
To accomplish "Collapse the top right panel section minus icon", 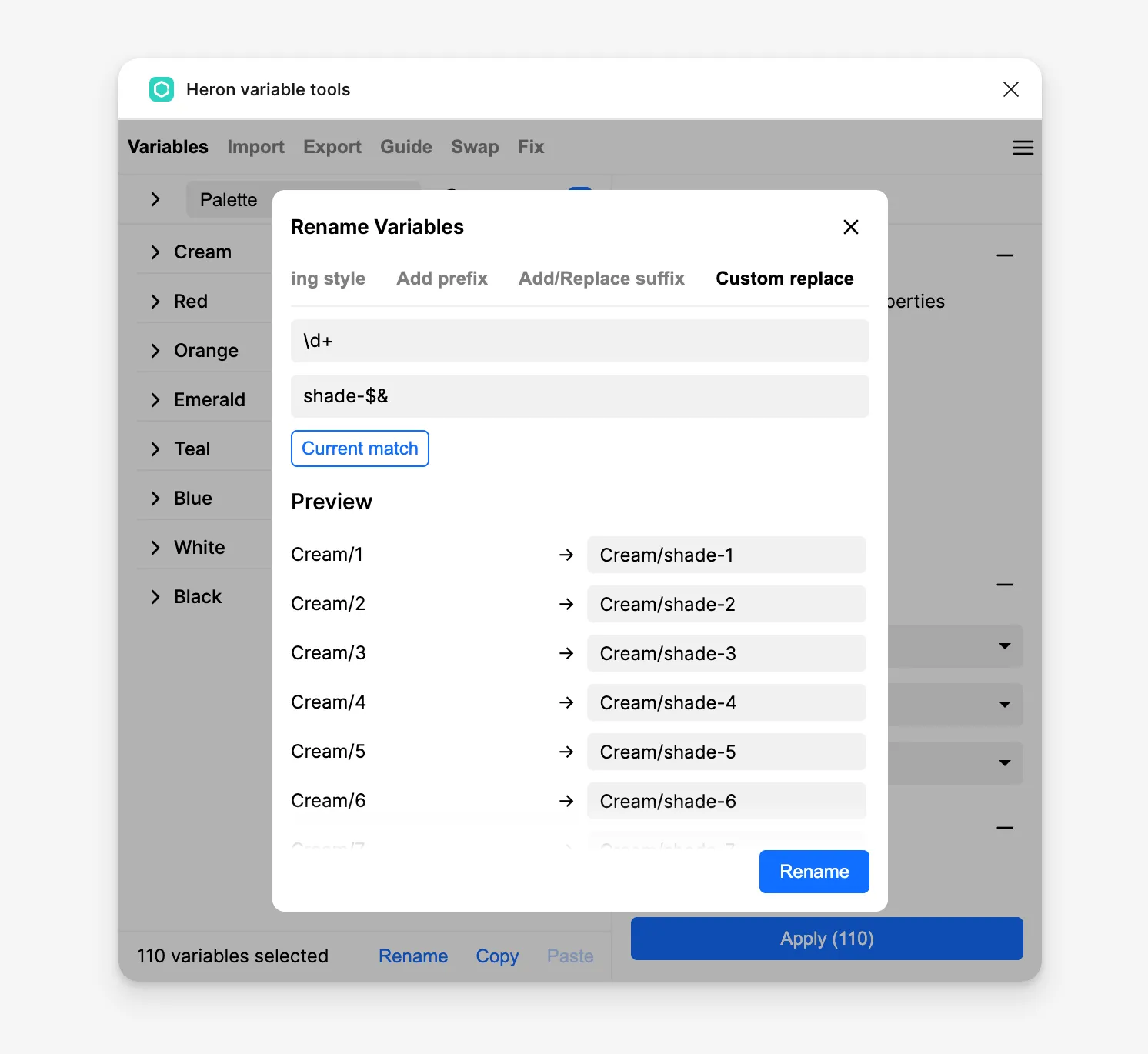I will (x=1004, y=255).
